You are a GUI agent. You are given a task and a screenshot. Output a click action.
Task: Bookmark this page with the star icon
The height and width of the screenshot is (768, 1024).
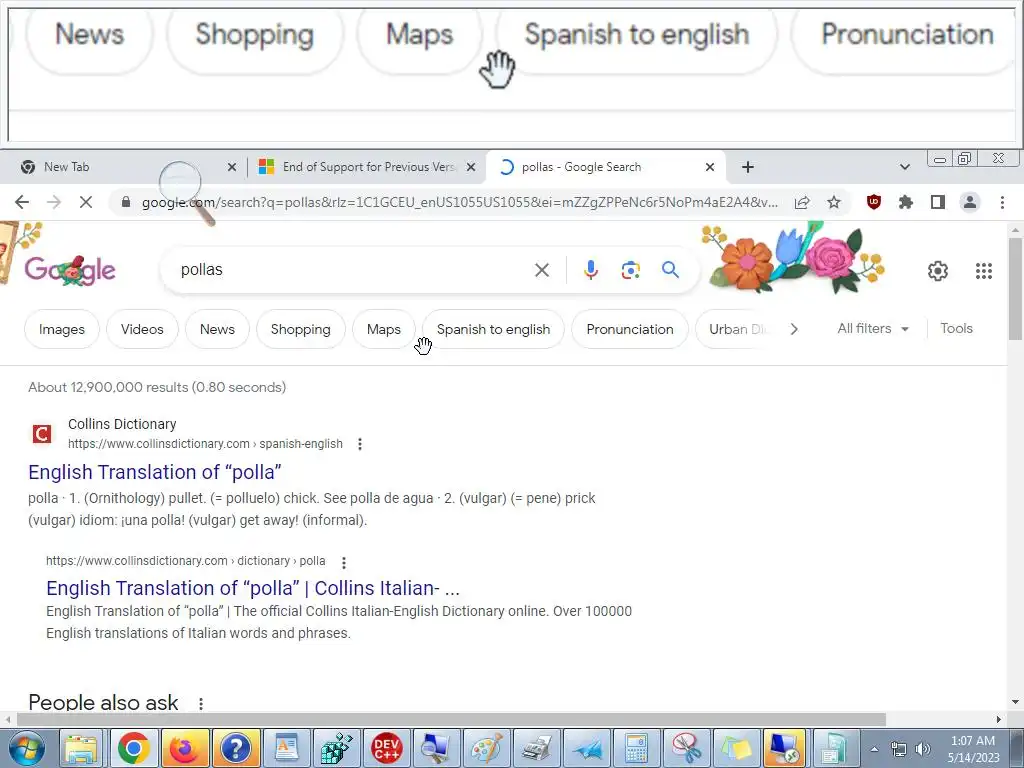834,202
